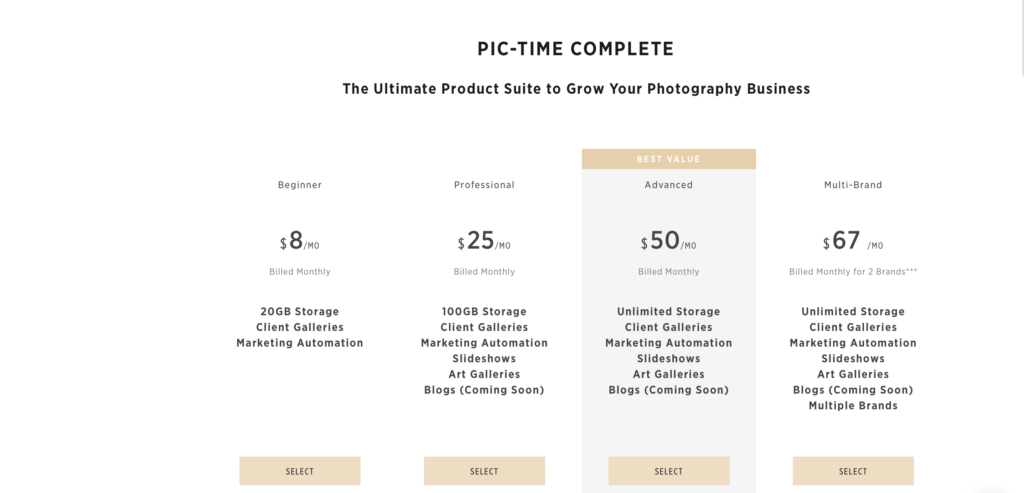The width and height of the screenshot is (1024, 493).
Task: Click Billed Monthly for 2 Brands note
Action: (x=853, y=272)
